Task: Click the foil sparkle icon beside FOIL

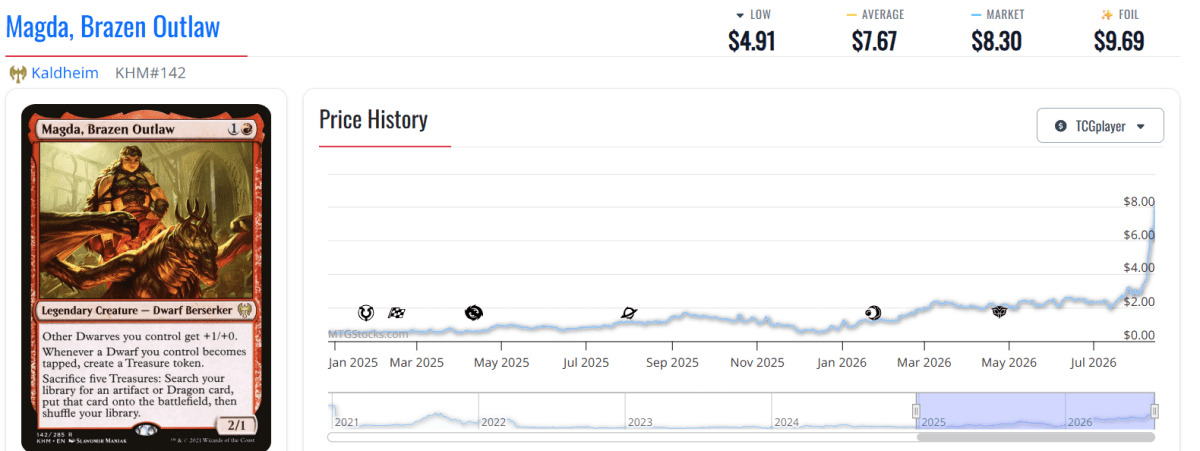Action: pyautogui.click(x=1106, y=15)
